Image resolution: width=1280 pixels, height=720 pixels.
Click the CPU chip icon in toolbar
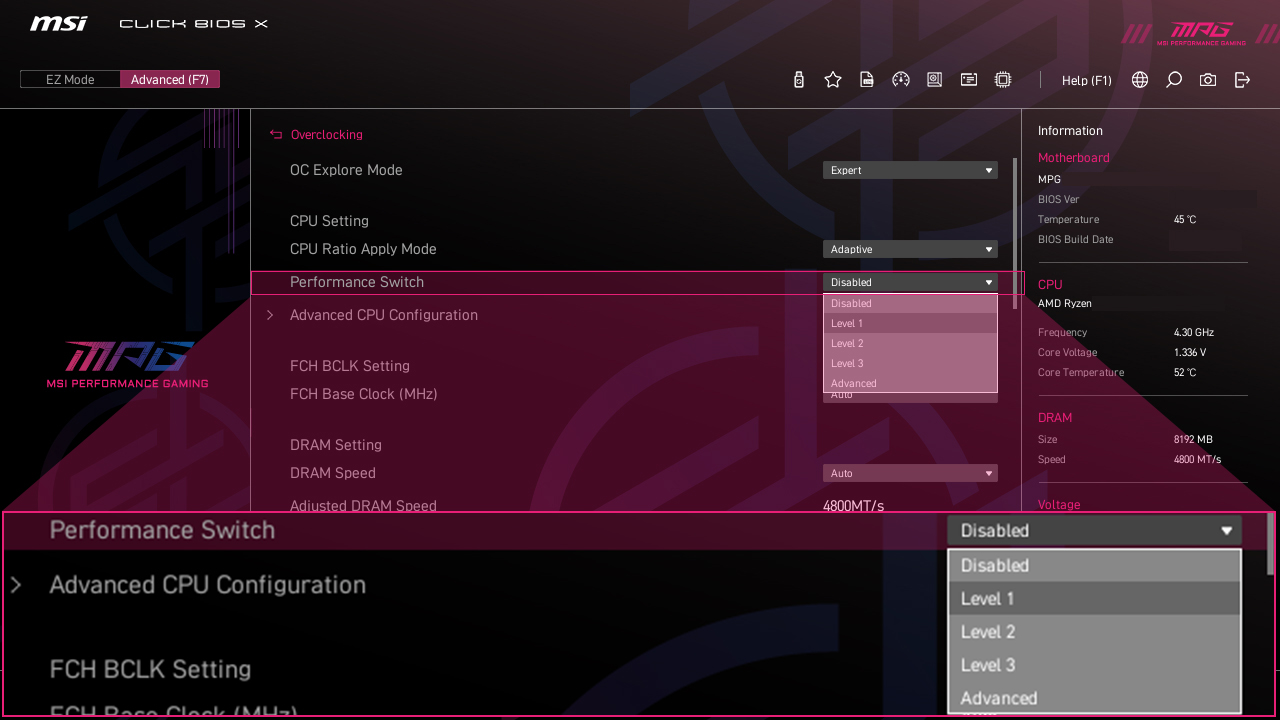pyautogui.click(x=1002, y=80)
